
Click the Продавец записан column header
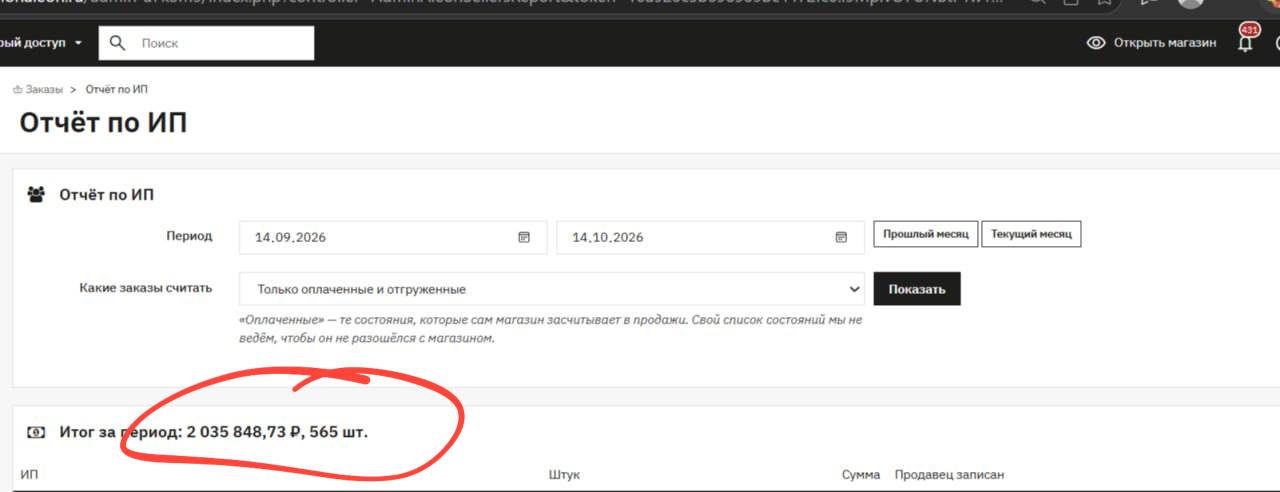click(x=949, y=475)
